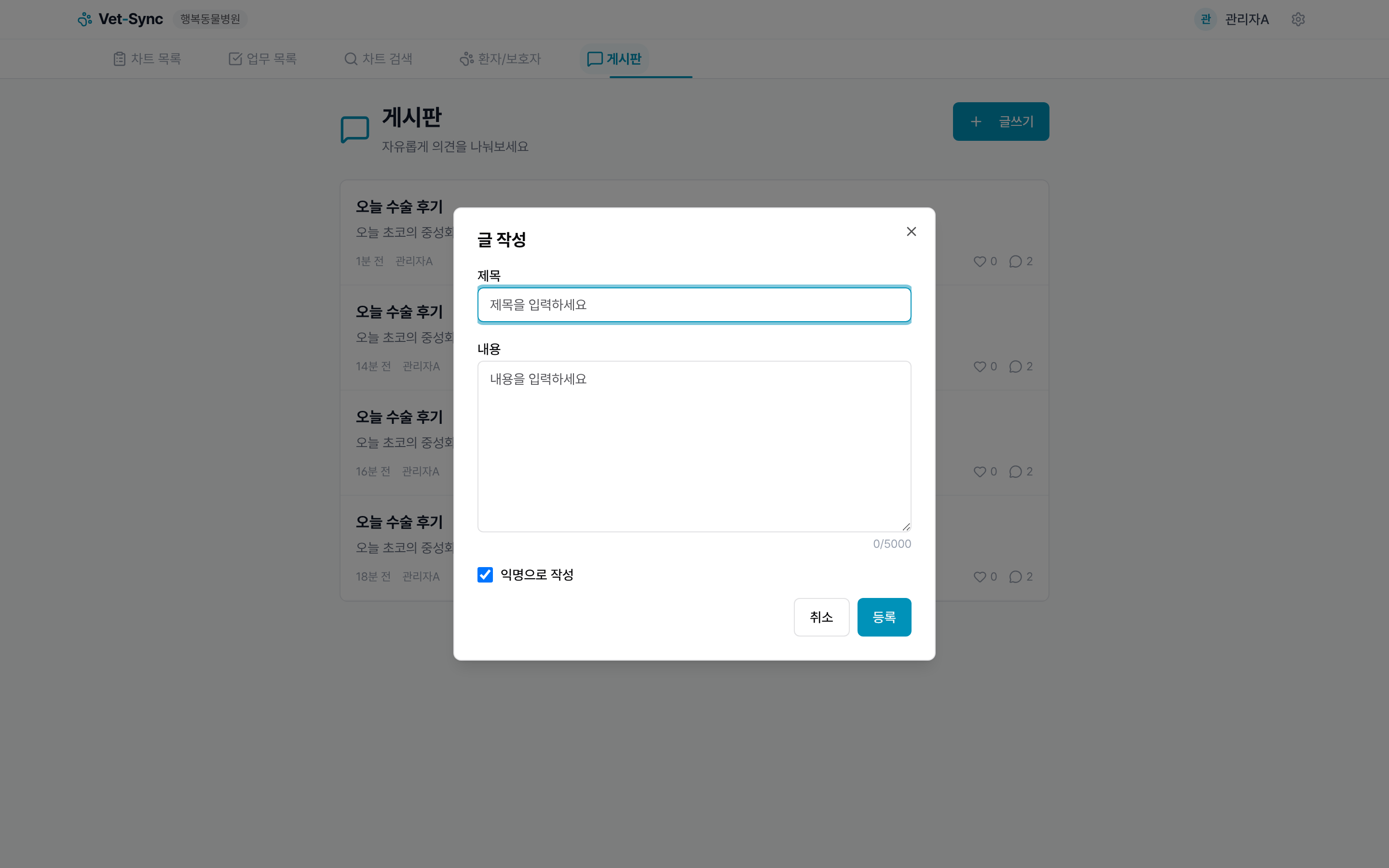Viewport: 1389px width, 868px height.
Task: Click the heart icon on the third post
Action: click(979, 471)
